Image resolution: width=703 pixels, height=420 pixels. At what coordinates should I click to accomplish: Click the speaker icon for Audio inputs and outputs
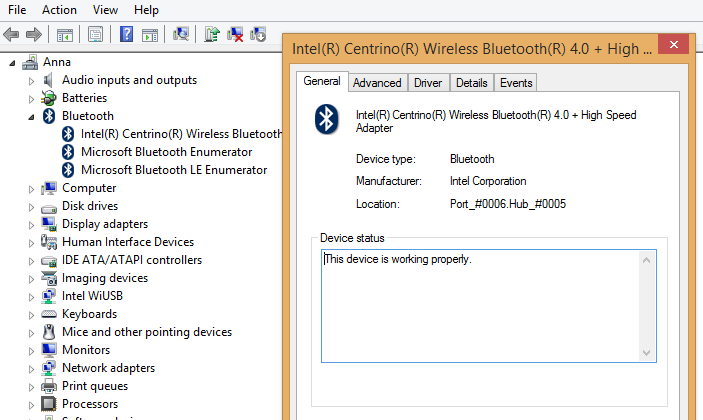pos(48,80)
